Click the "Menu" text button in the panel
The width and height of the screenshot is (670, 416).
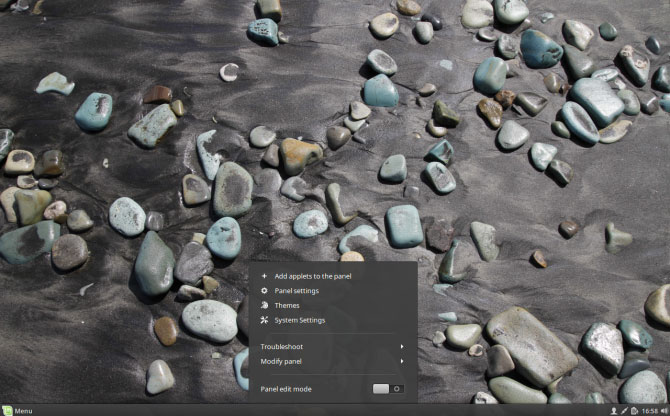click(23, 410)
